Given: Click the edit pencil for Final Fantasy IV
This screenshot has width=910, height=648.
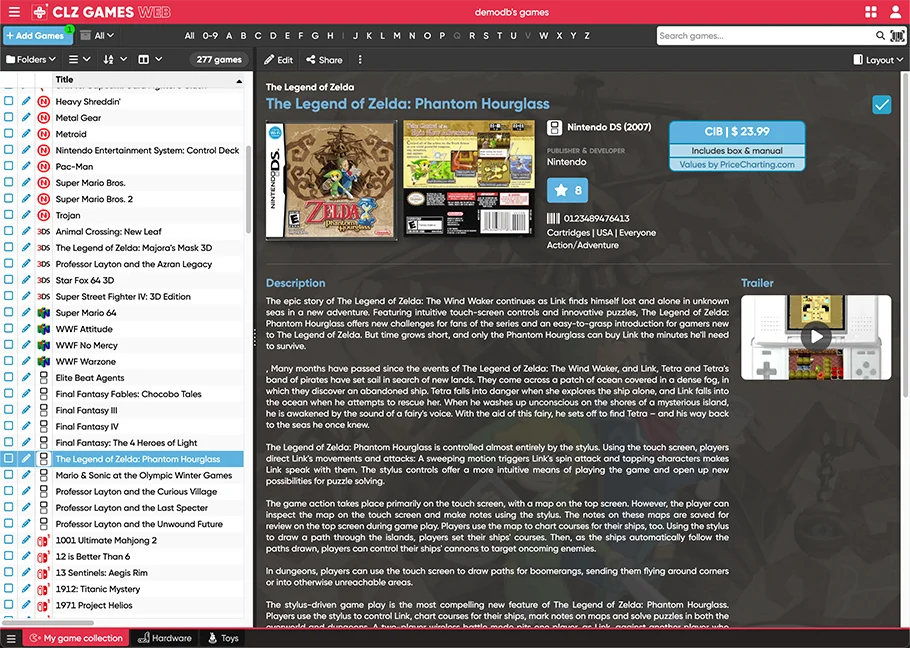Looking at the screenshot, I should [26, 426].
